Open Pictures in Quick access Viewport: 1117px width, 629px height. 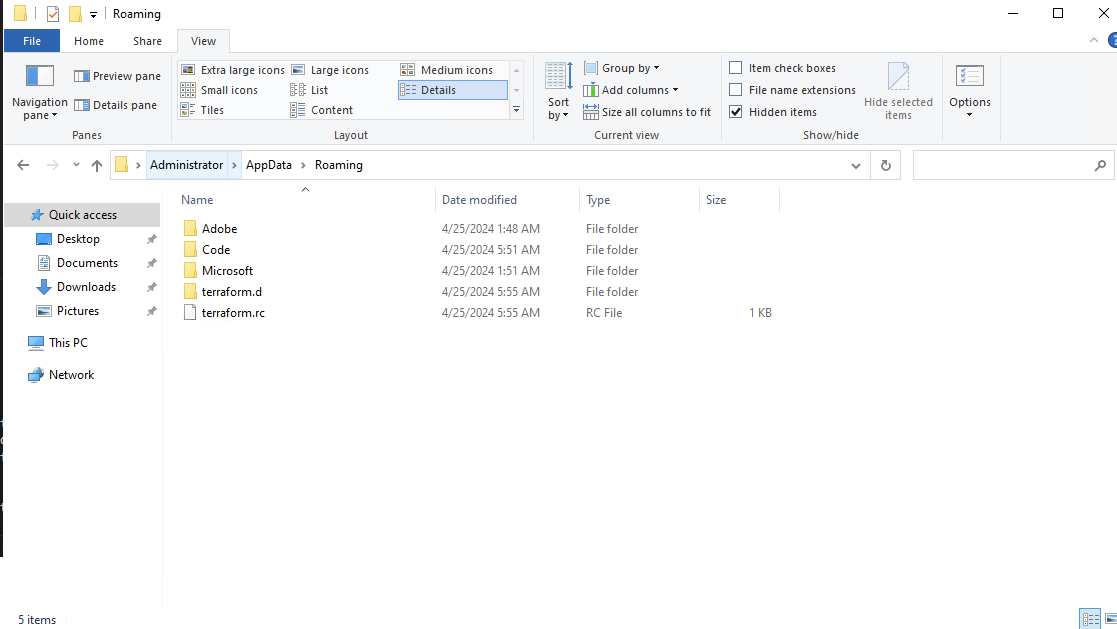pyautogui.click(x=78, y=311)
